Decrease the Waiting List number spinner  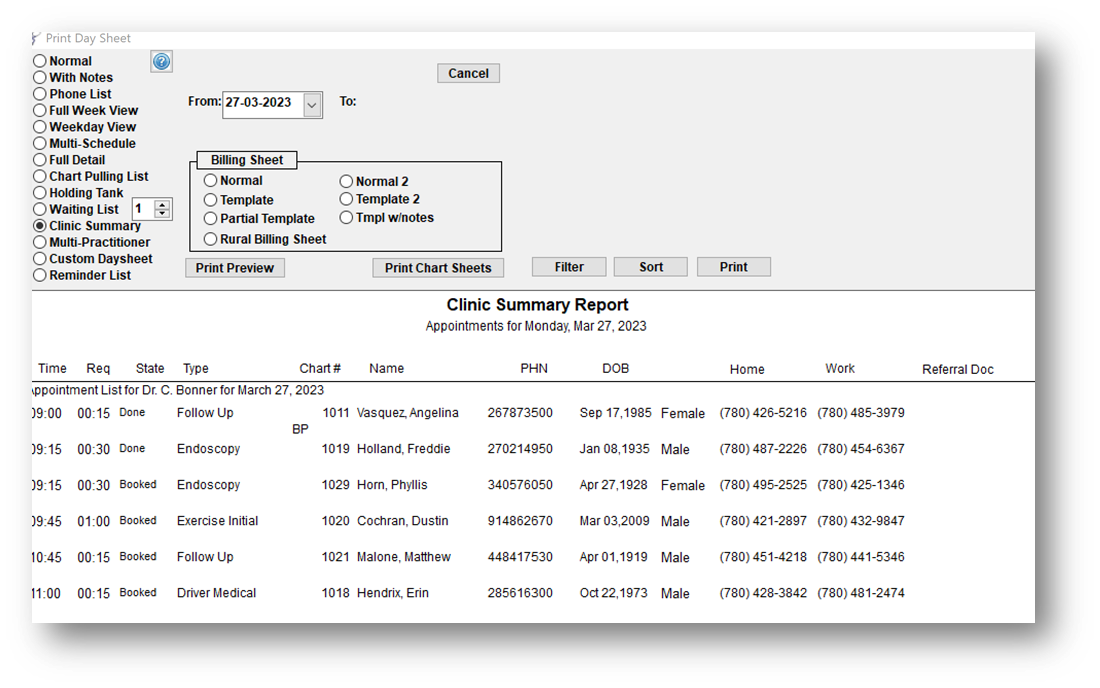coord(162,213)
